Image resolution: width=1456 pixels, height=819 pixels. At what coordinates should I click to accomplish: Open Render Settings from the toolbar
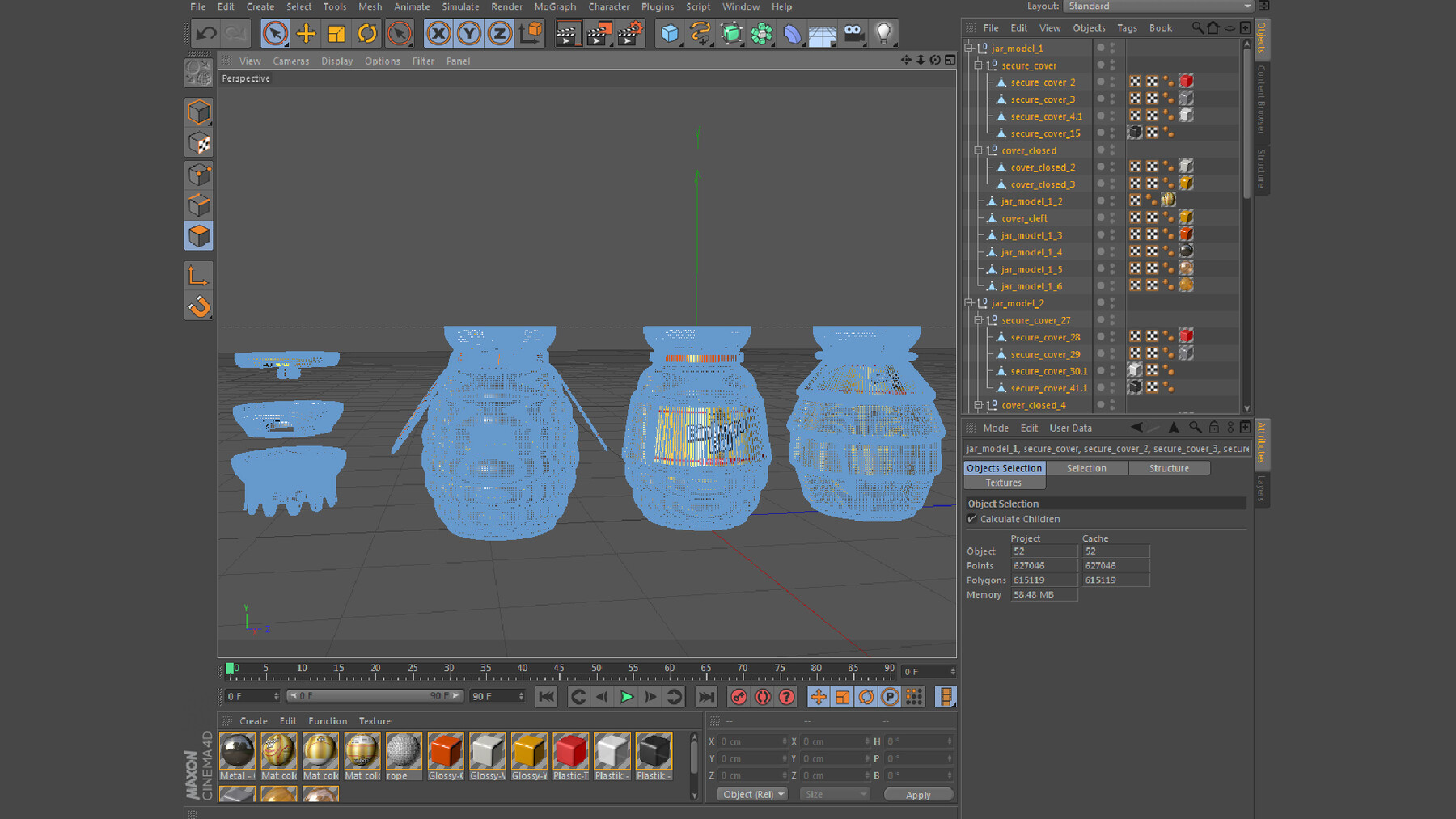pyautogui.click(x=630, y=33)
